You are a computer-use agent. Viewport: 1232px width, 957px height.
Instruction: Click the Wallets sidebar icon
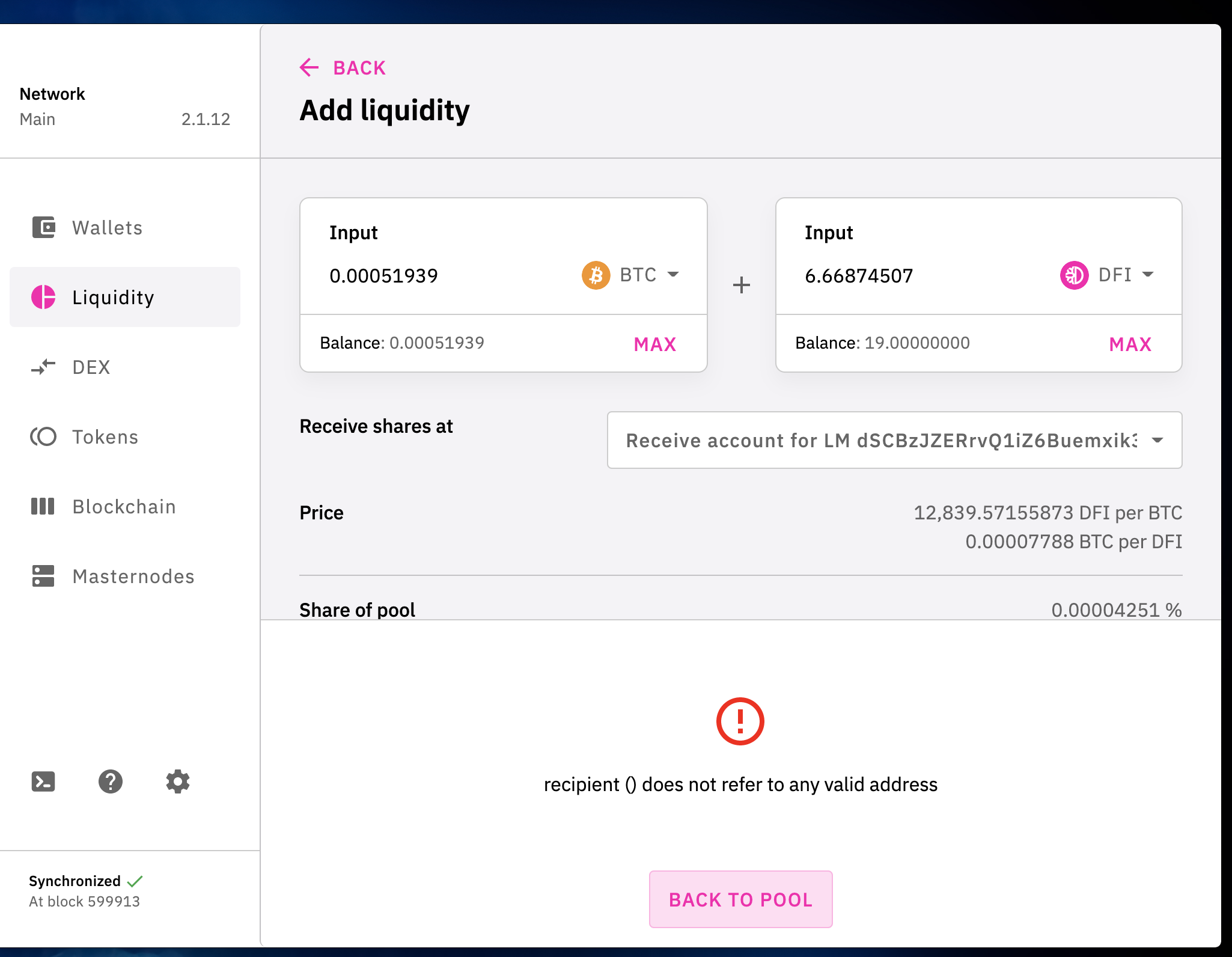click(x=43, y=227)
